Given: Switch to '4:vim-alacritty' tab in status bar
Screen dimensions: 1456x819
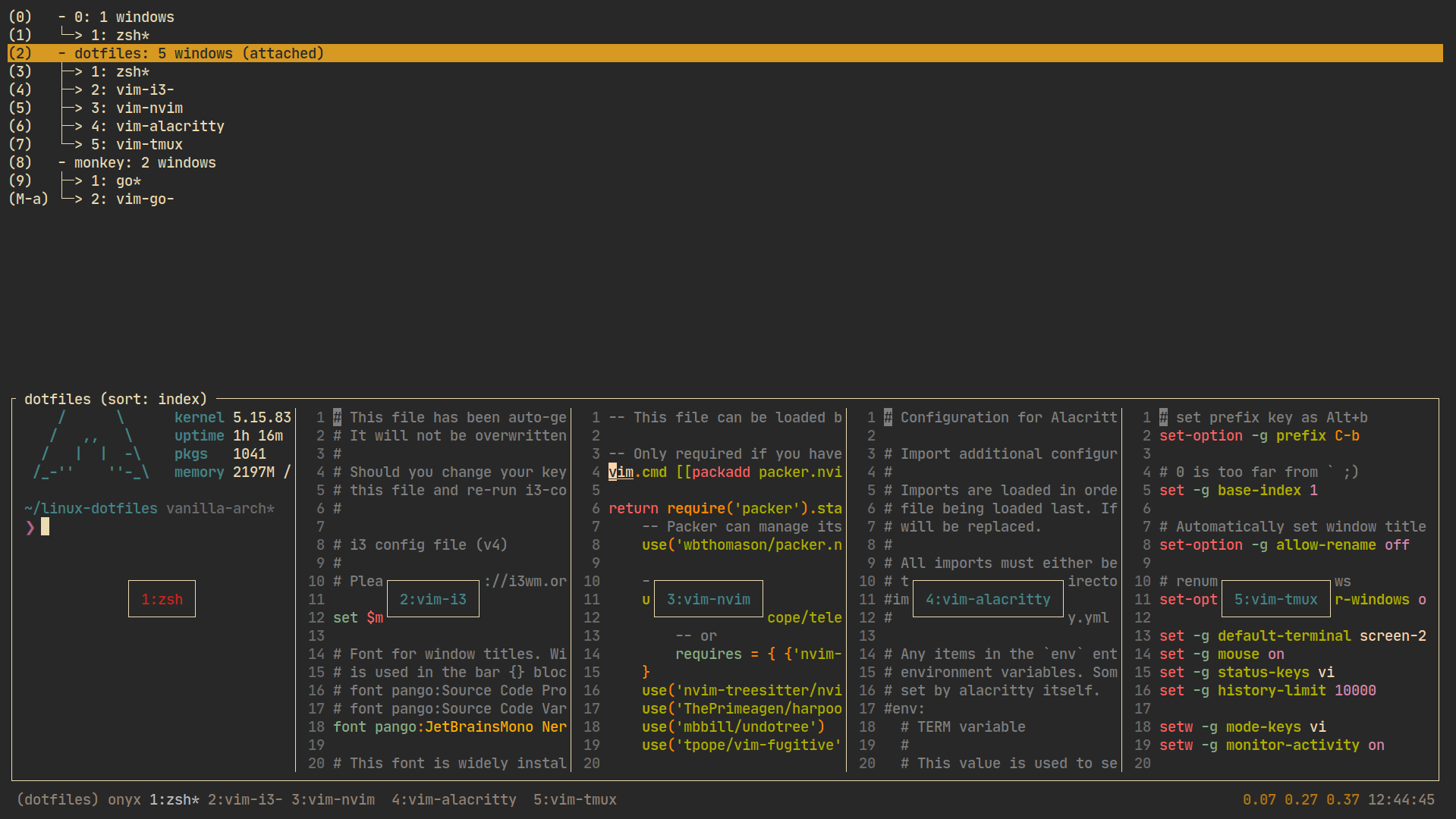Looking at the screenshot, I should 454,799.
